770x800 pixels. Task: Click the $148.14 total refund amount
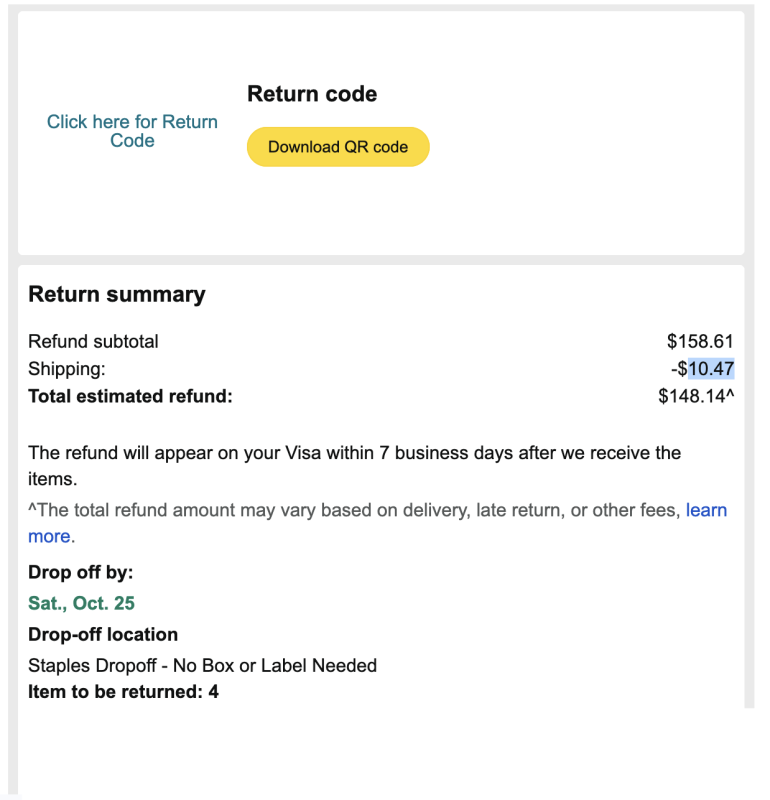pyautogui.click(x=694, y=396)
